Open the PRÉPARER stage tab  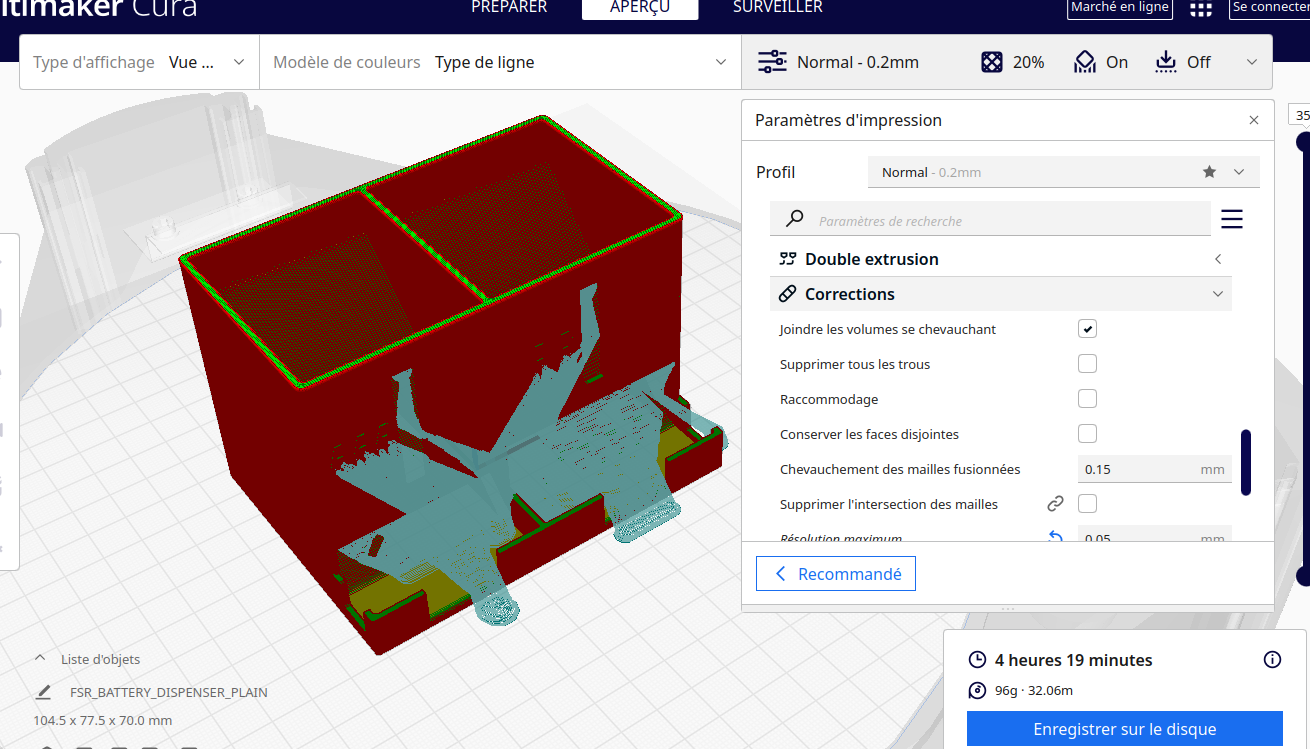pyautogui.click(x=509, y=8)
